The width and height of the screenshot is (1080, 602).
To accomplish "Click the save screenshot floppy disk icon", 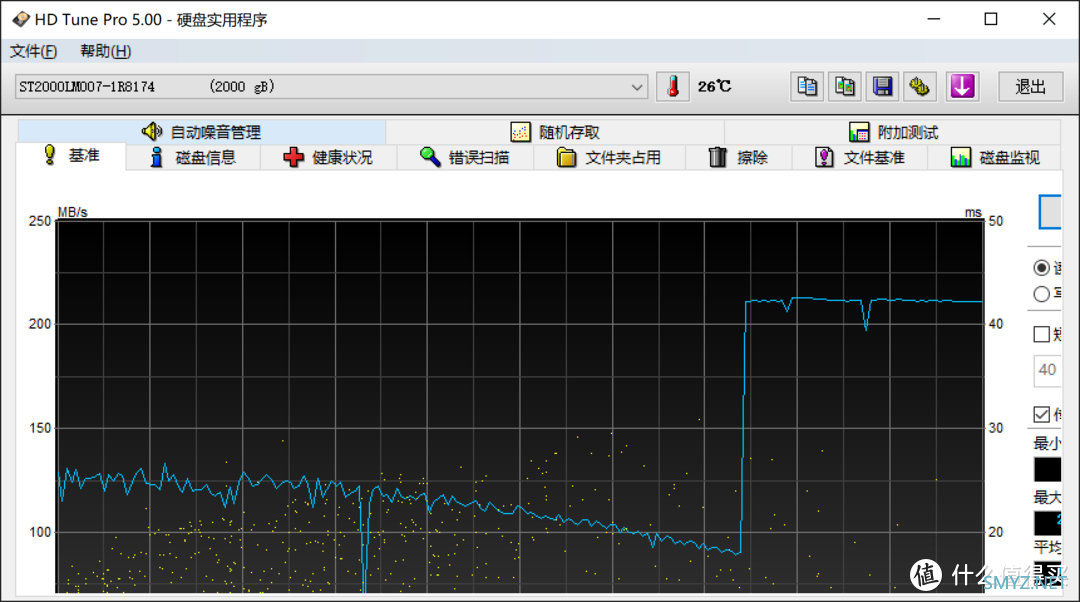I will point(882,87).
